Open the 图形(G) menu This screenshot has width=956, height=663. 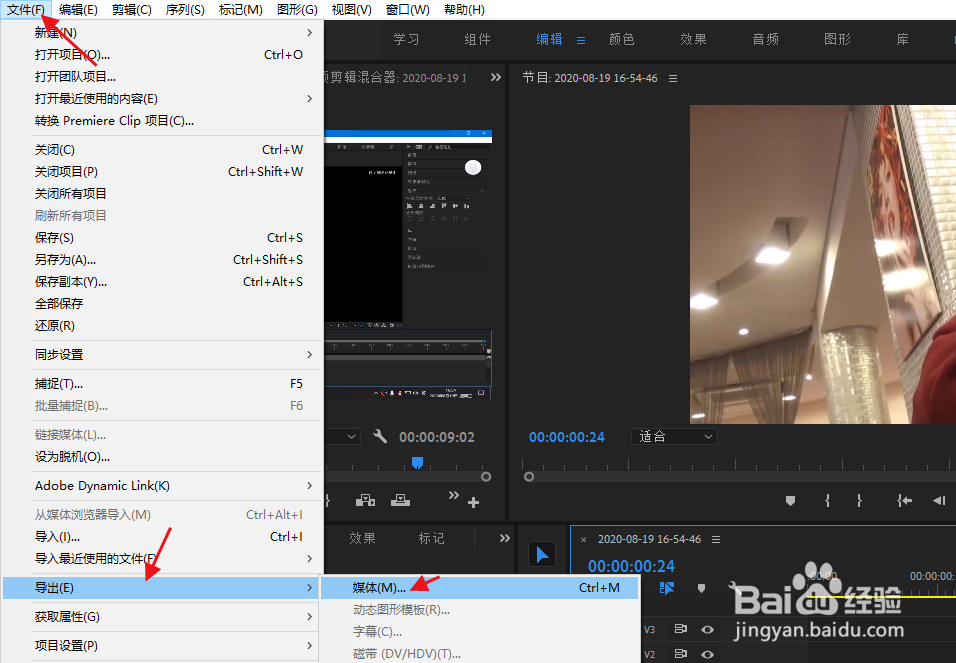[297, 10]
